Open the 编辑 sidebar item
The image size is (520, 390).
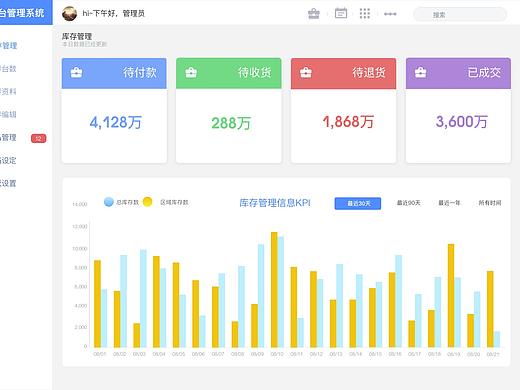coord(8,115)
